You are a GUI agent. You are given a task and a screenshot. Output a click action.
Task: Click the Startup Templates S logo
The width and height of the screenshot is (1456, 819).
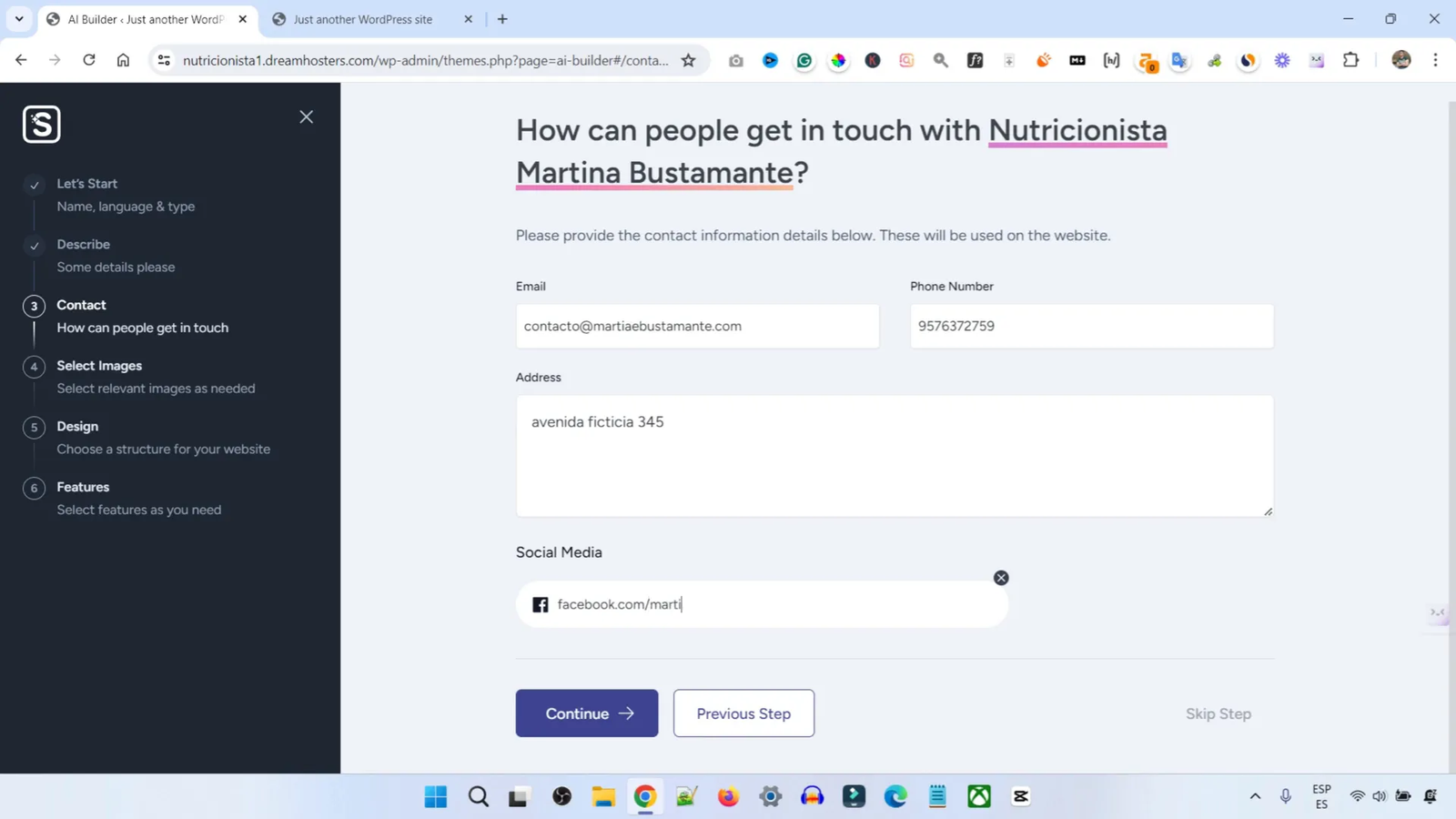[x=42, y=125]
